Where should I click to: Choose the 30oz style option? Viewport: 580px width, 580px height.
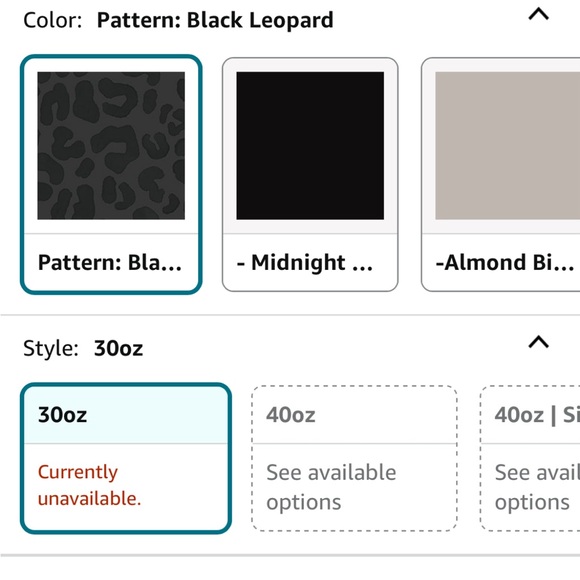tap(126, 458)
